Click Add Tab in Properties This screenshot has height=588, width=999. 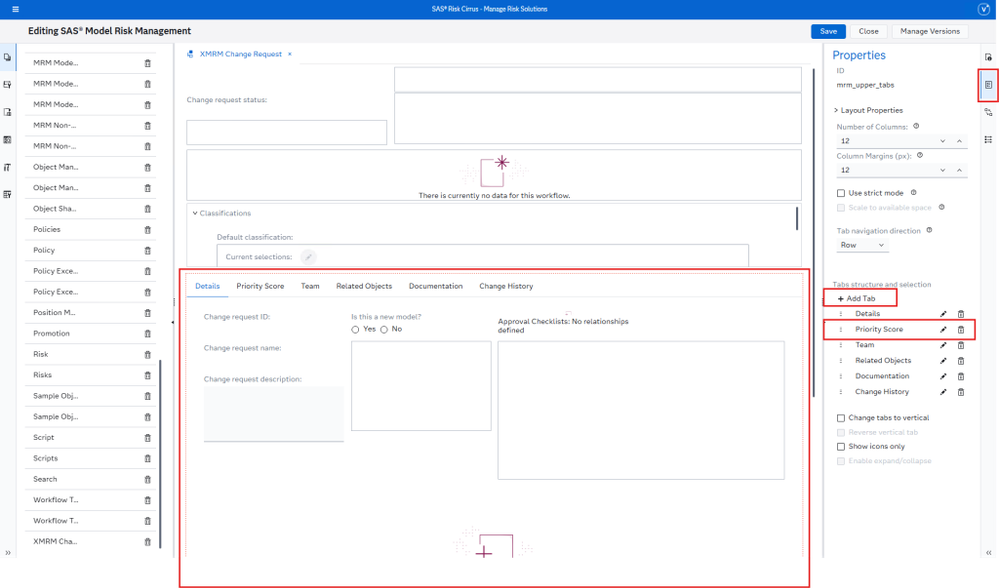click(x=857, y=298)
